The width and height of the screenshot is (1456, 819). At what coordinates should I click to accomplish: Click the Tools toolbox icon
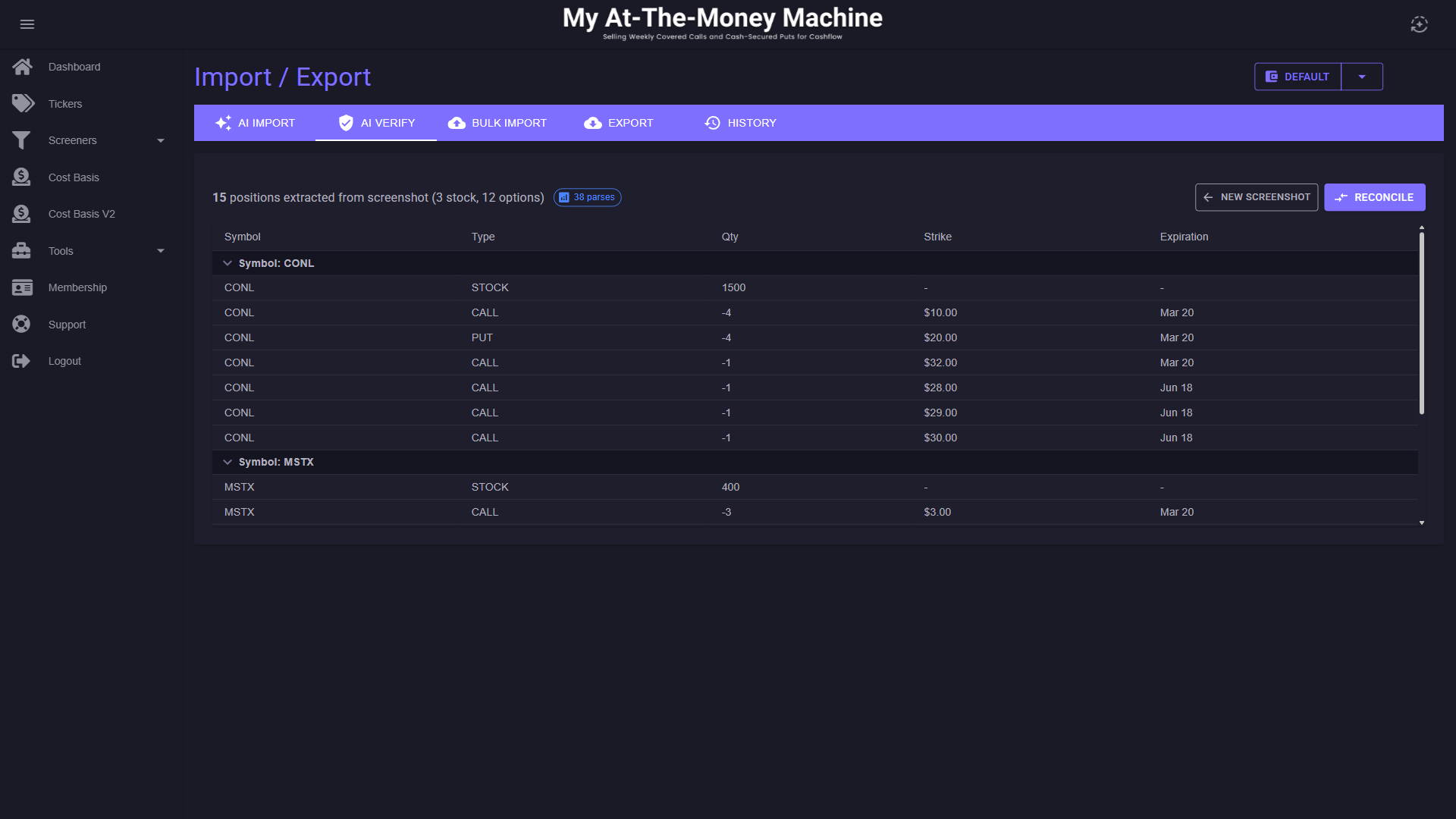pos(21,250)
